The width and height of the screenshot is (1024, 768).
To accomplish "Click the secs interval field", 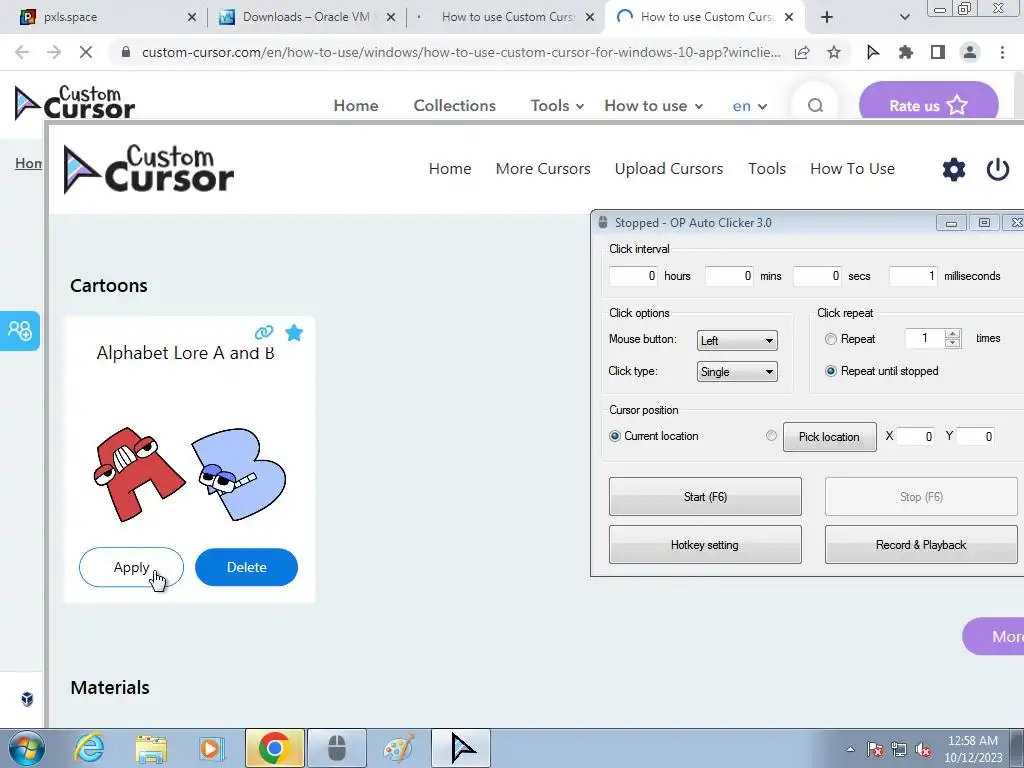I will 818,276.
